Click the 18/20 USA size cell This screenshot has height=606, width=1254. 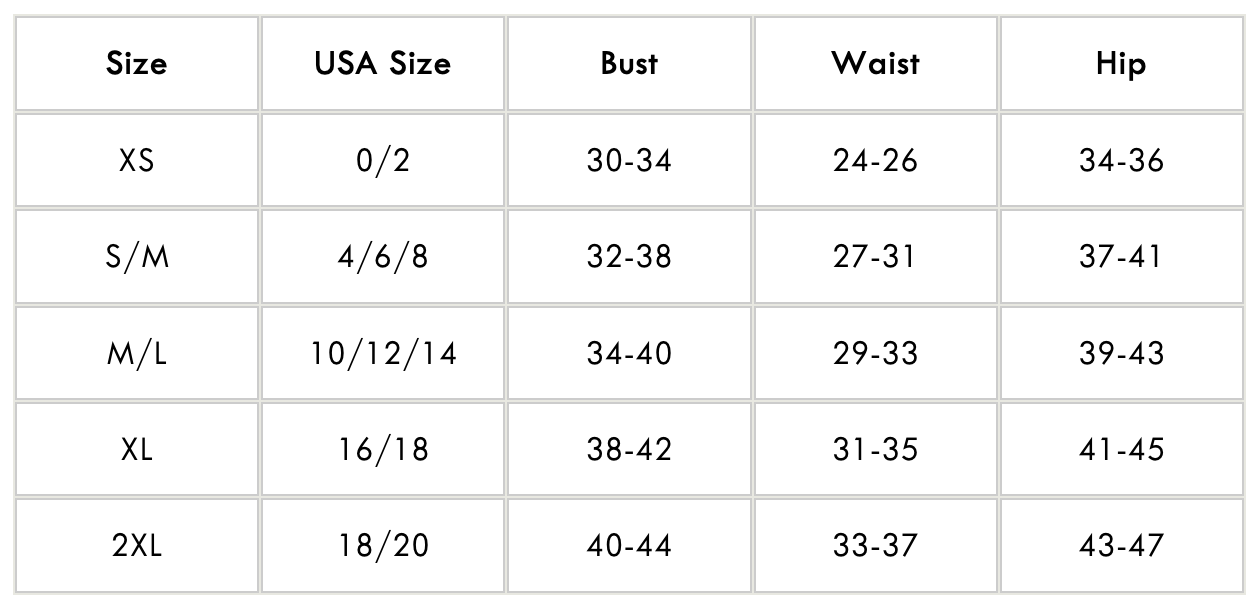(x=382, y=545)
